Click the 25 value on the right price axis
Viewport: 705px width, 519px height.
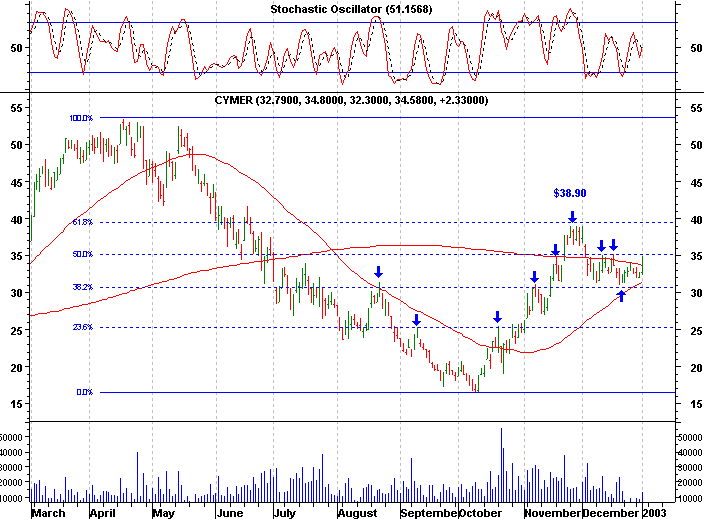[696, 331]
